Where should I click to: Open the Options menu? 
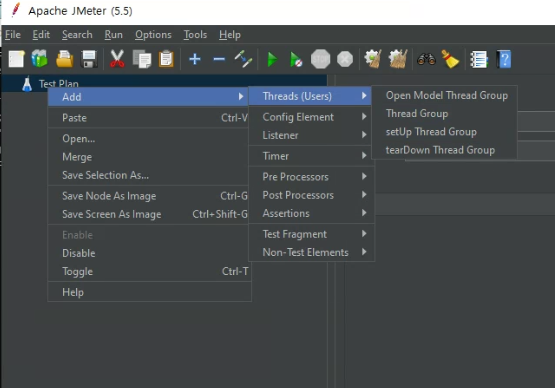coord(153,35)
